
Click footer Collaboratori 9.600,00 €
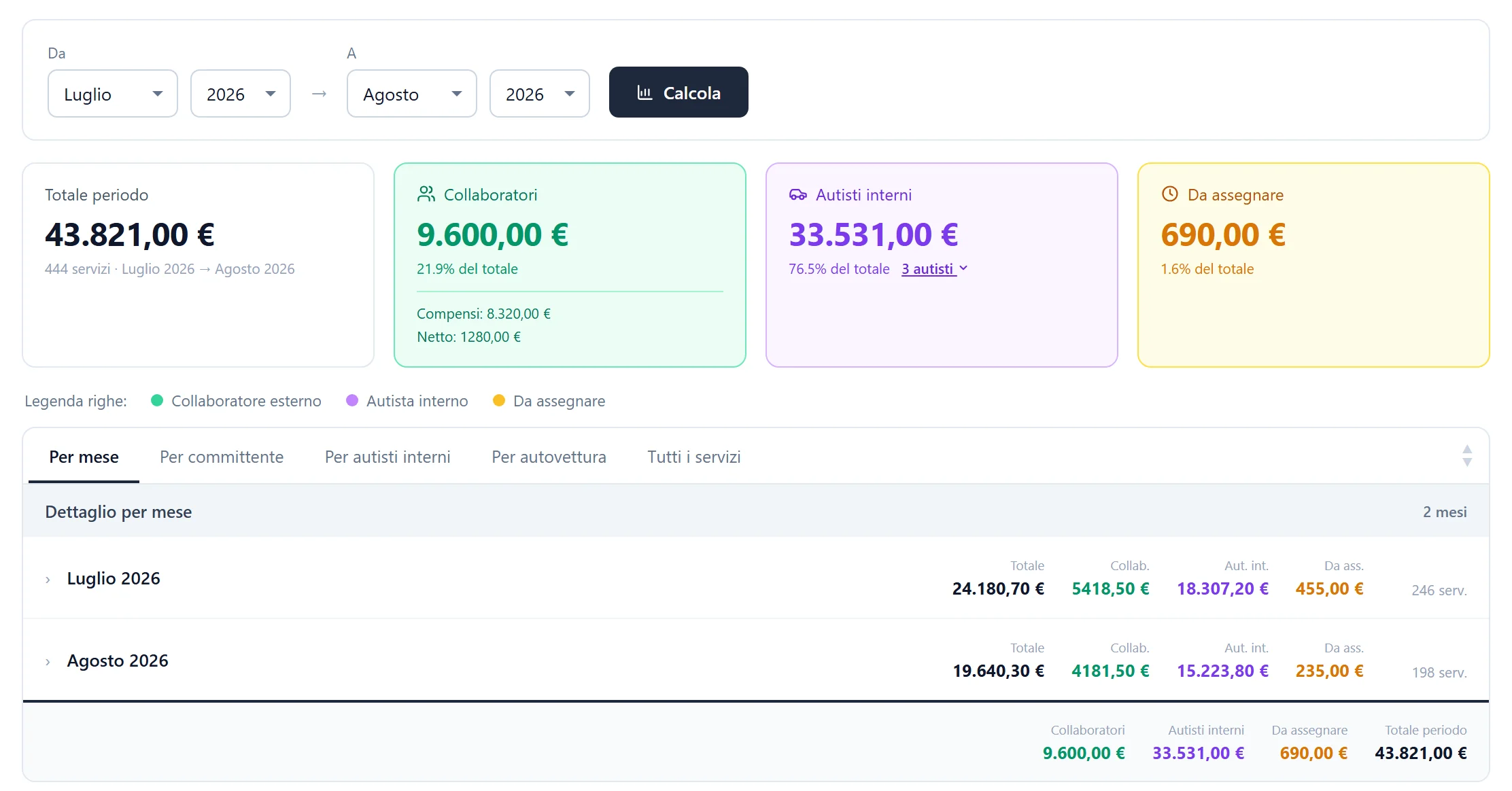point(1084,753)
